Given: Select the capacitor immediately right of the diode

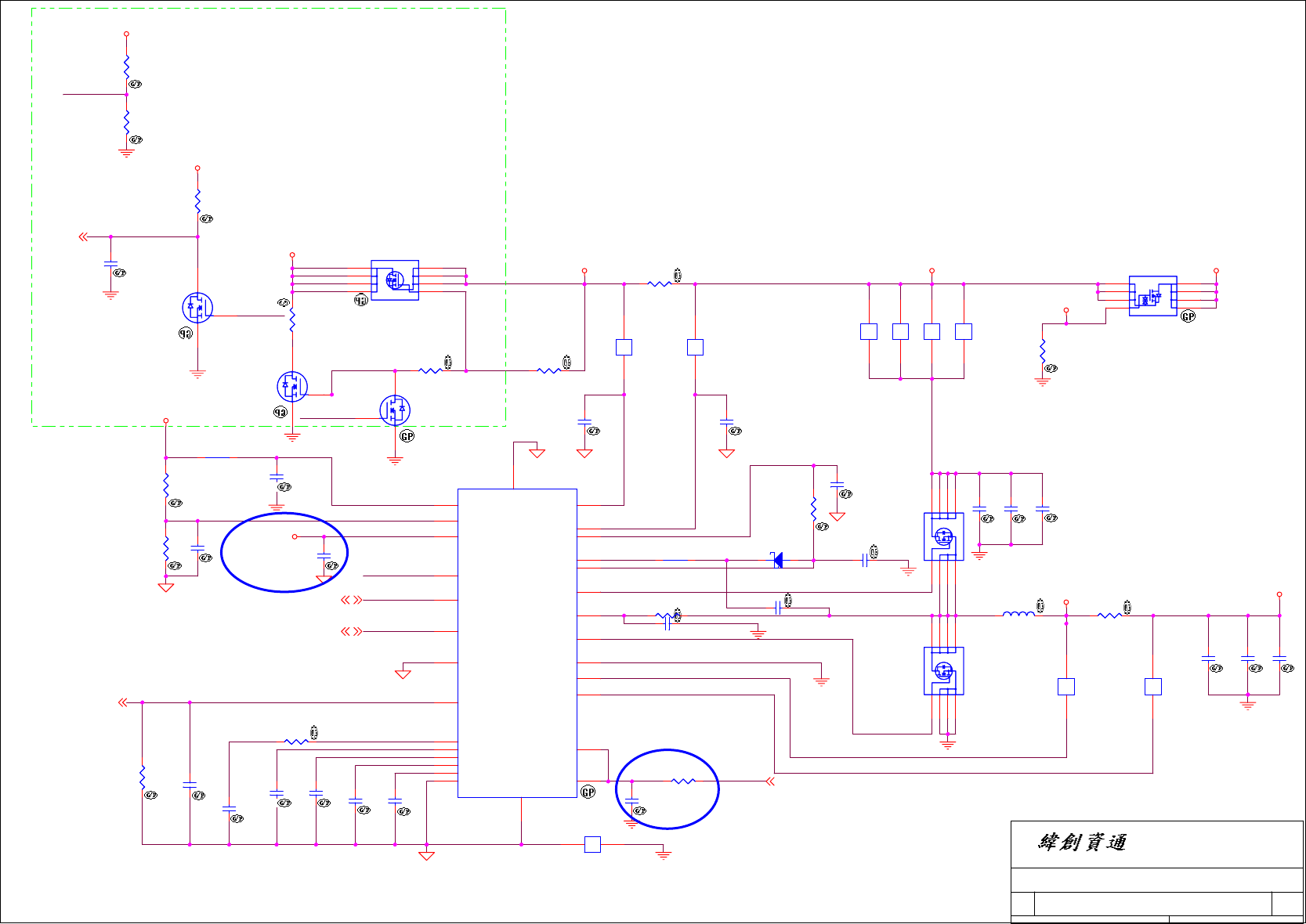Looking at the screenshot, I should tap(865, 560).
